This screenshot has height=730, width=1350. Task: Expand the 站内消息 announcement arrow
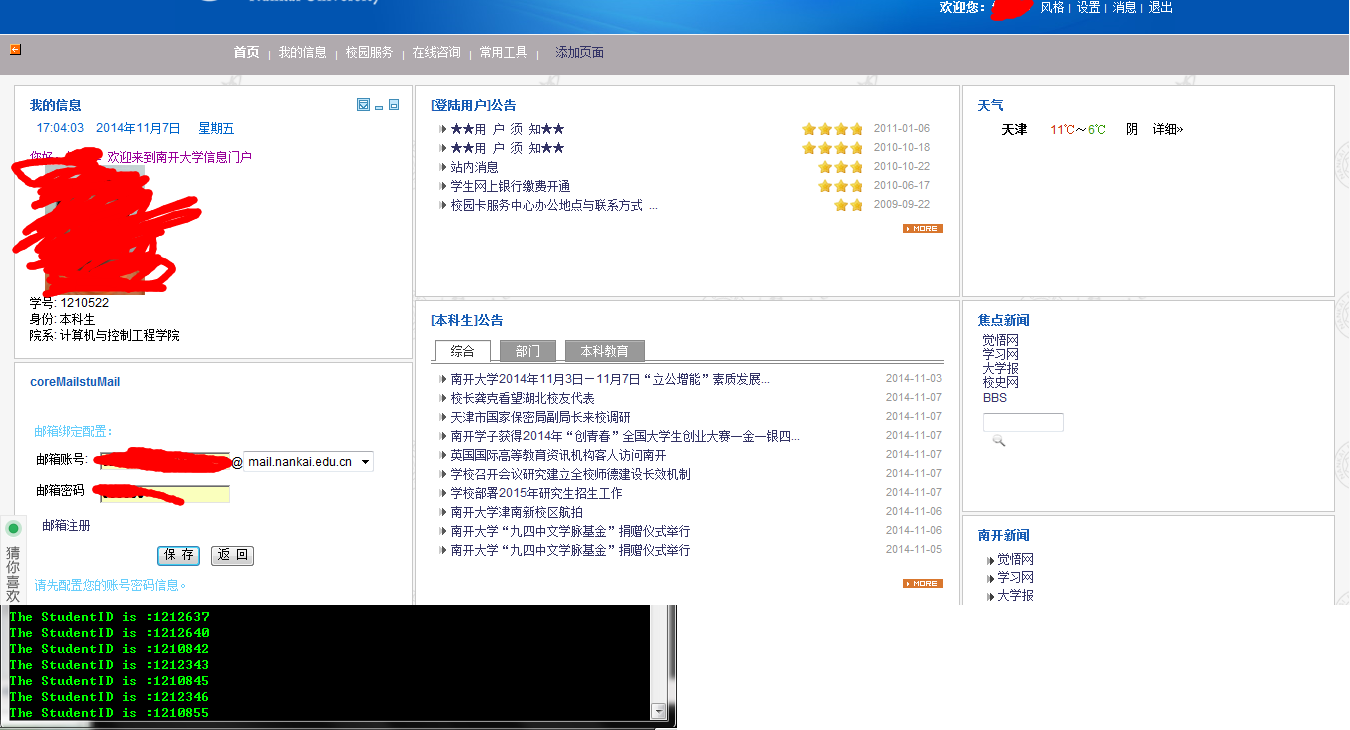coord(442,167)
